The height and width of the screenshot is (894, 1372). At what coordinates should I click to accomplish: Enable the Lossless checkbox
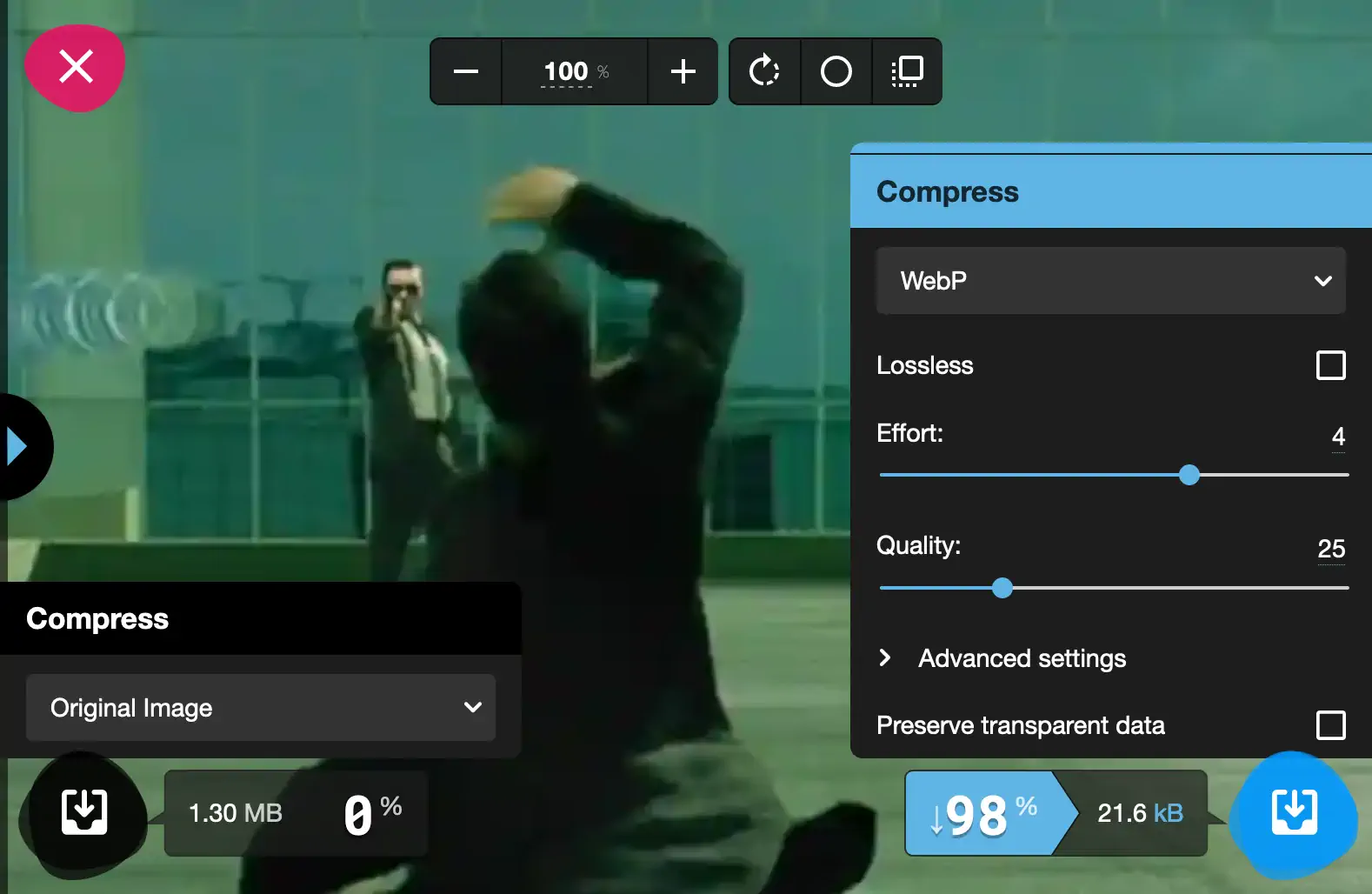[1330, 365]
